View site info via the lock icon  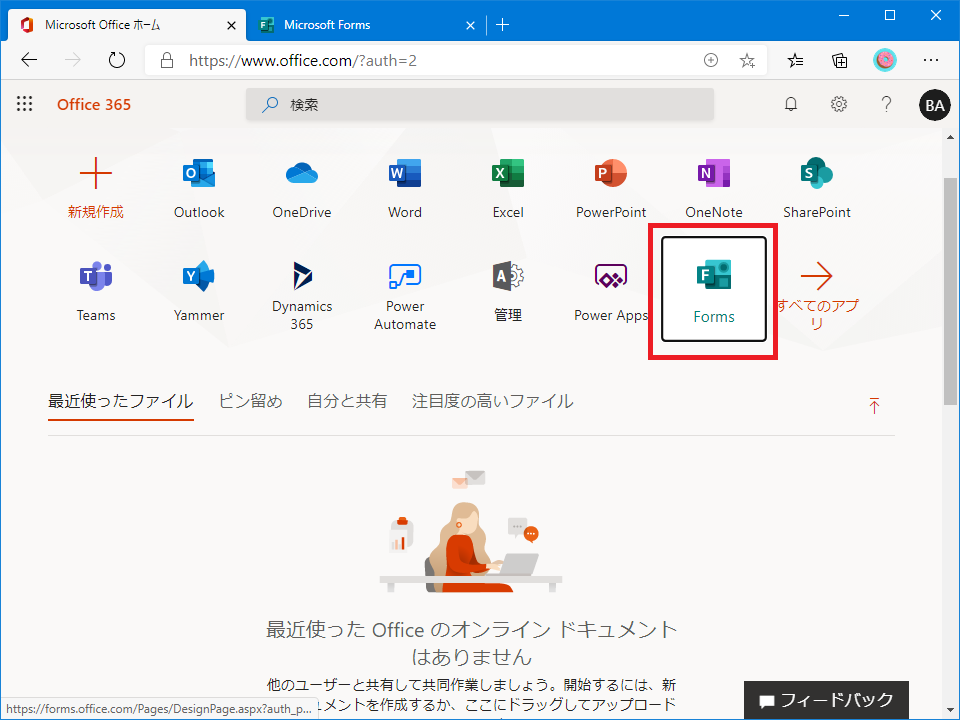click(x=167, y=60)
